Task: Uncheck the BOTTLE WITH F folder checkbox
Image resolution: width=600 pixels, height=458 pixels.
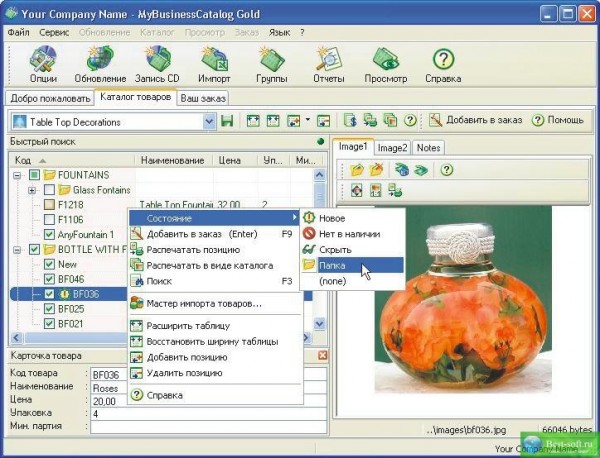Action: pos(34,249)
